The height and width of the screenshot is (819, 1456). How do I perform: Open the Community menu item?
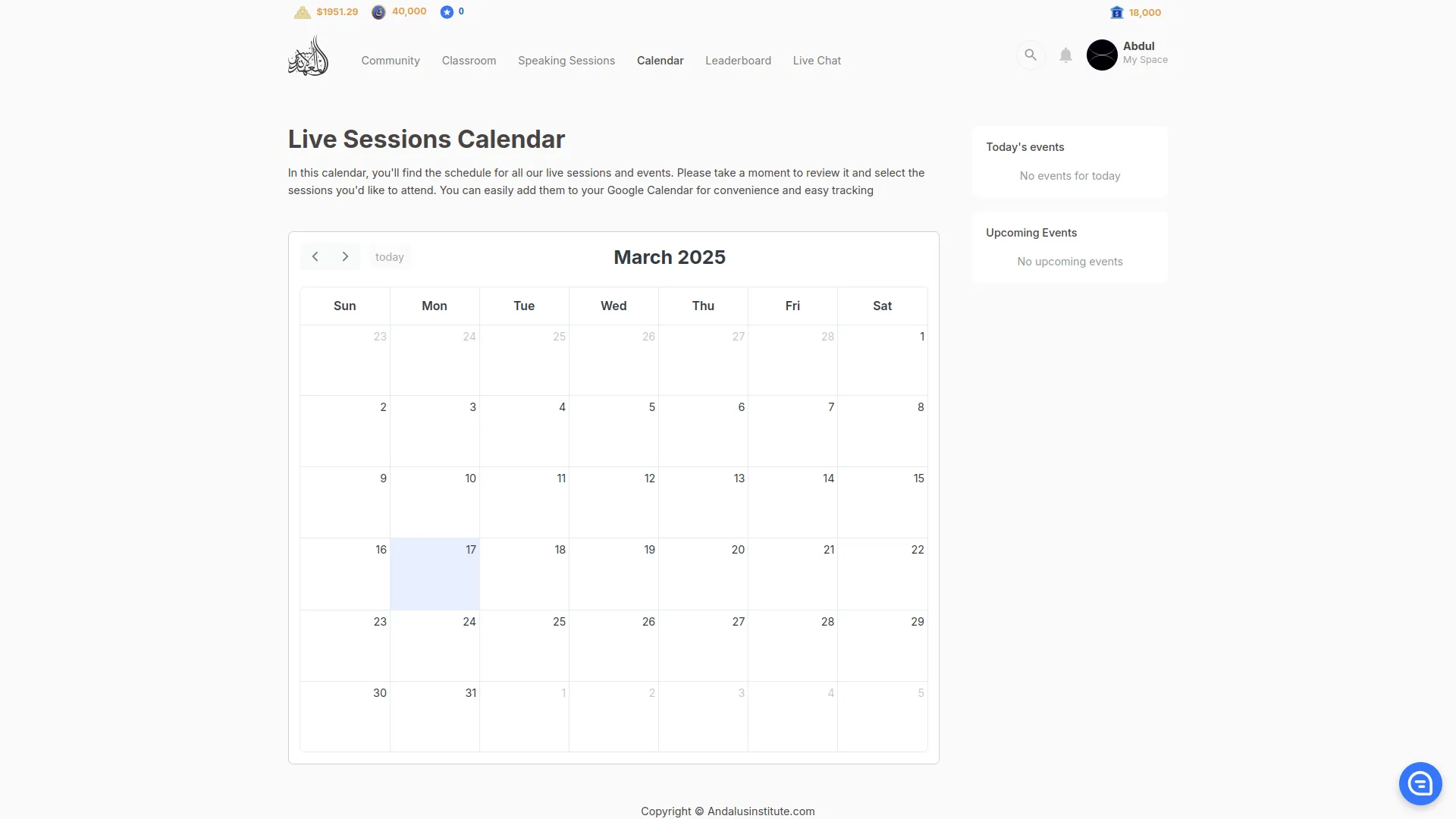click(391, 61)
